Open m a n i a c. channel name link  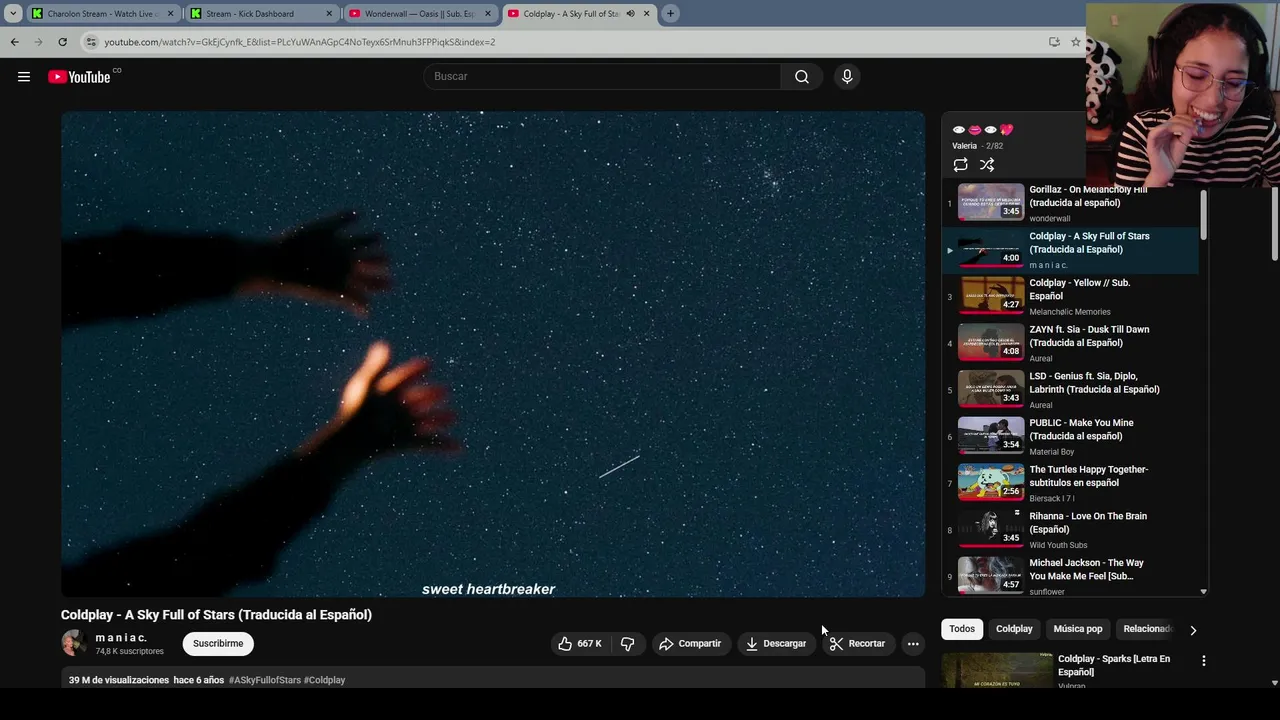(x=121, y=638)
